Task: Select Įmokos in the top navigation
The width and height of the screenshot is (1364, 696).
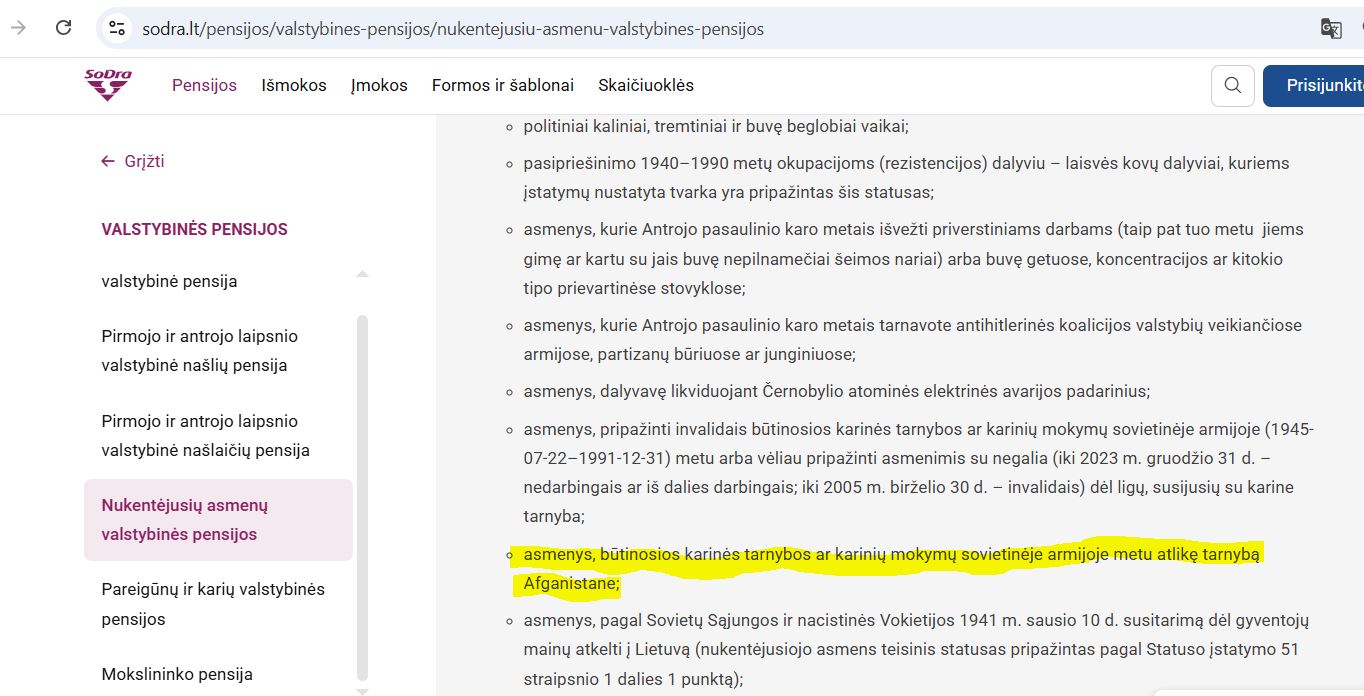Action: pyautogui.click(x=379, y=86)
